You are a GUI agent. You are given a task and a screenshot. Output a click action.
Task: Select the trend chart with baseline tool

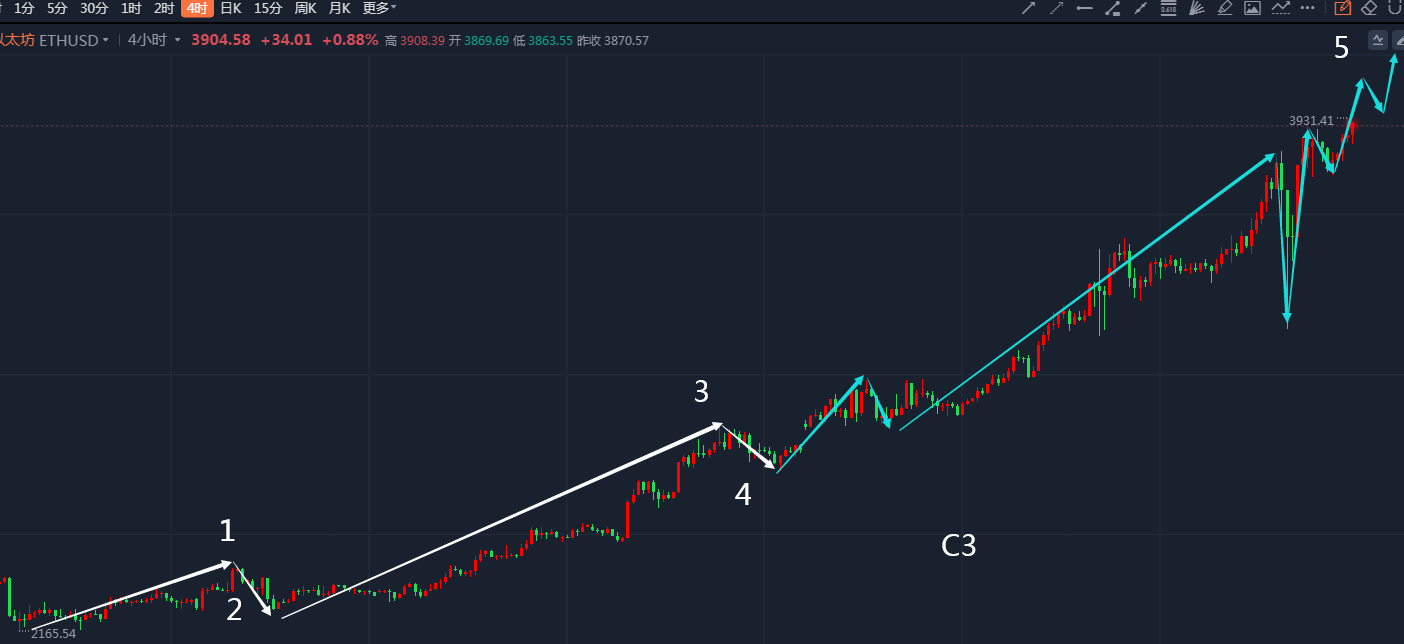1280,8
